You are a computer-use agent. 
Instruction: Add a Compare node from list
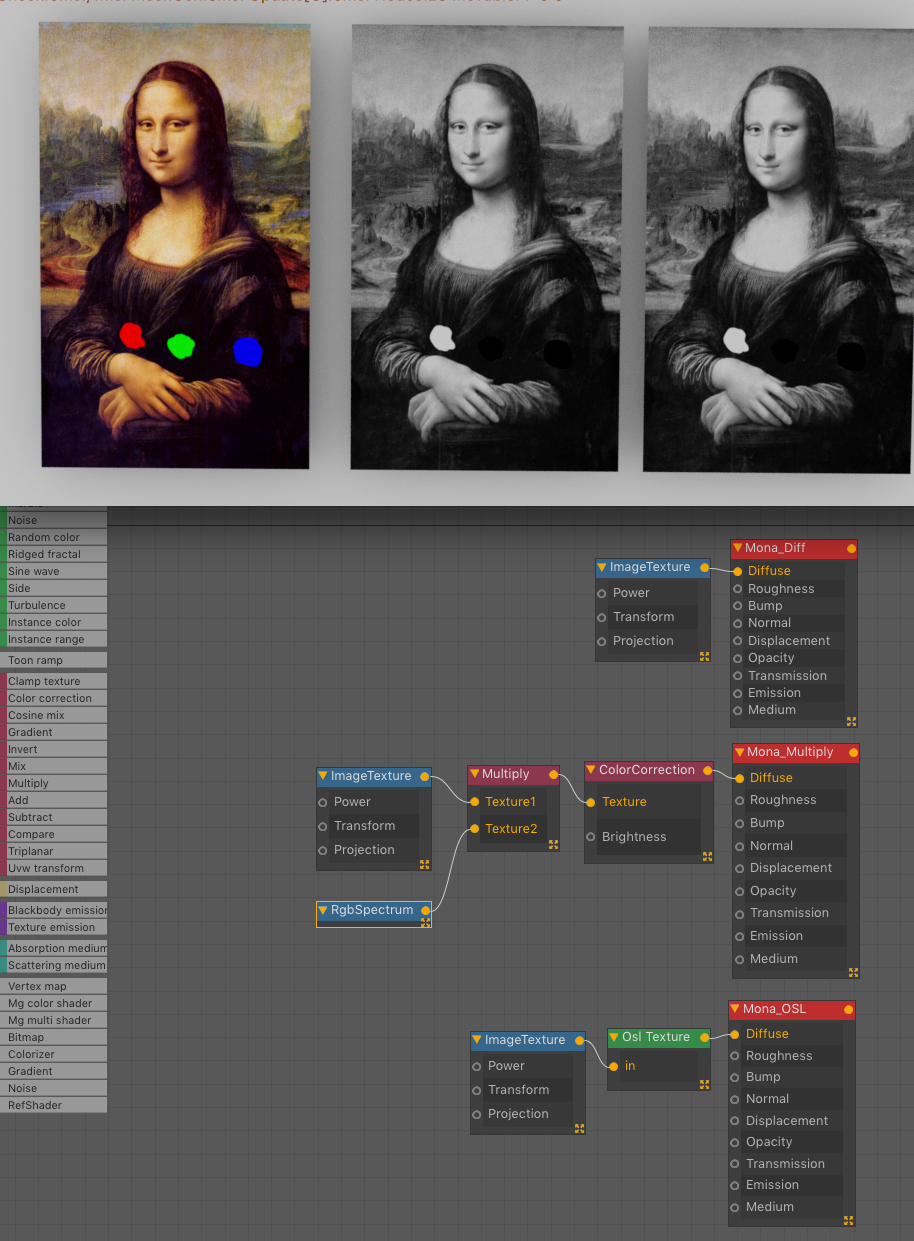pos(54,834)
